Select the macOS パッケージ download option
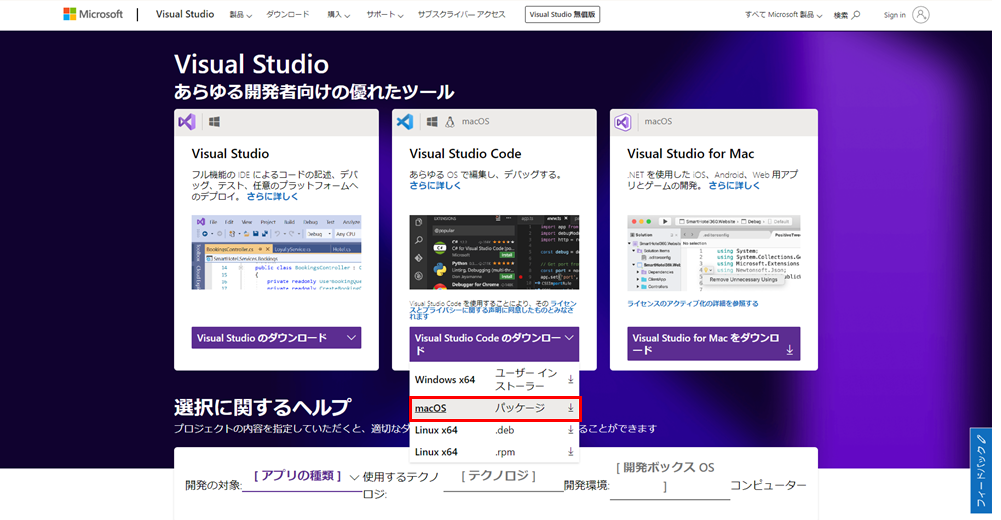This screenshot has width=1001, height=520. pos(494,408)
